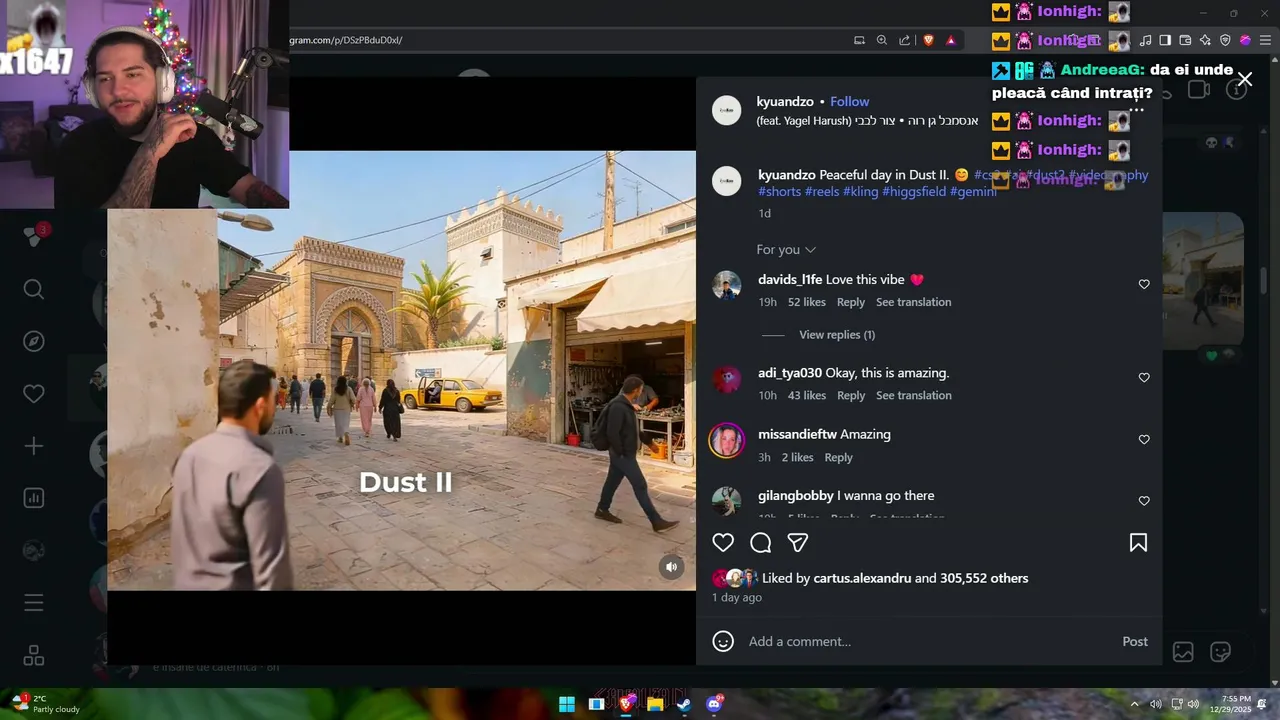
Task: Open Steam from the taskbar
Action: [683, 704]
